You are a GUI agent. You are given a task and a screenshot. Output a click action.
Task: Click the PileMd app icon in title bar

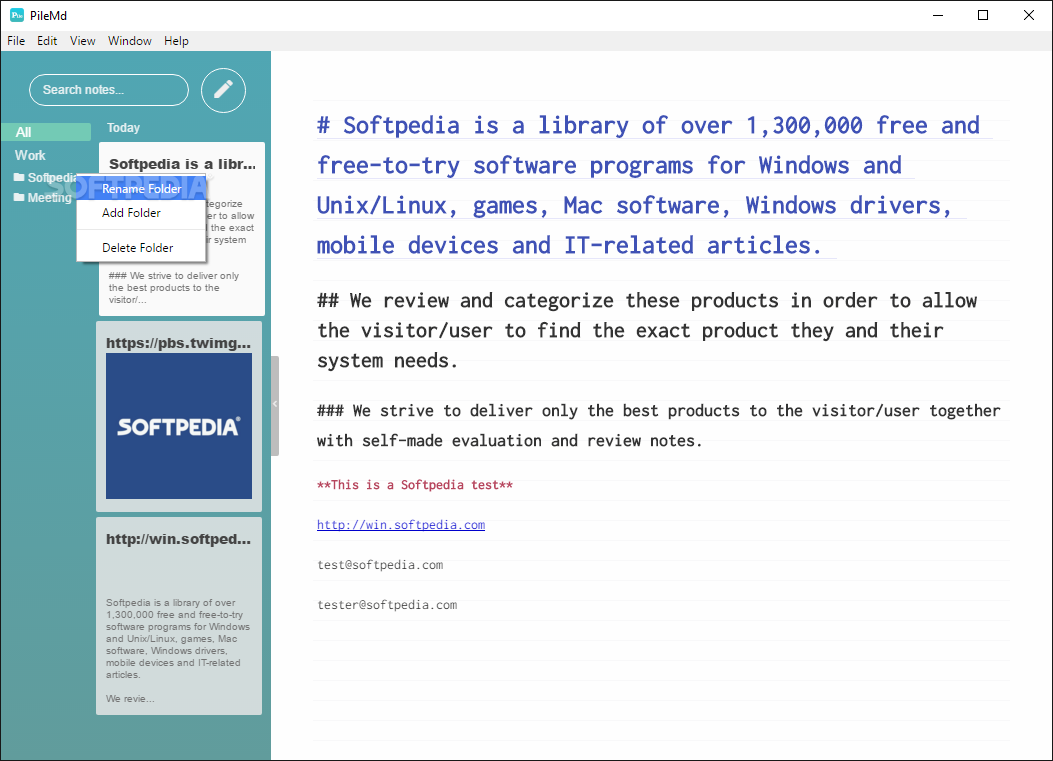17,15
